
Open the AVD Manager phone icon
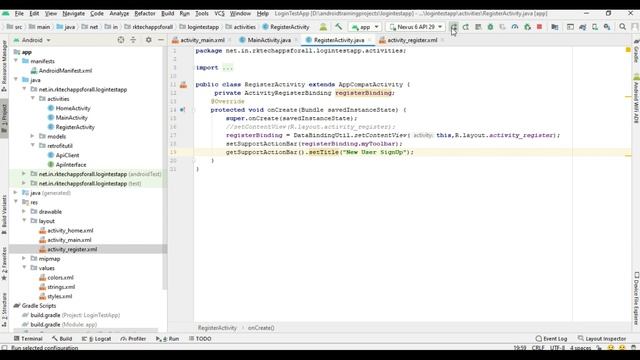pyautogui.click(x=595, y=27)
